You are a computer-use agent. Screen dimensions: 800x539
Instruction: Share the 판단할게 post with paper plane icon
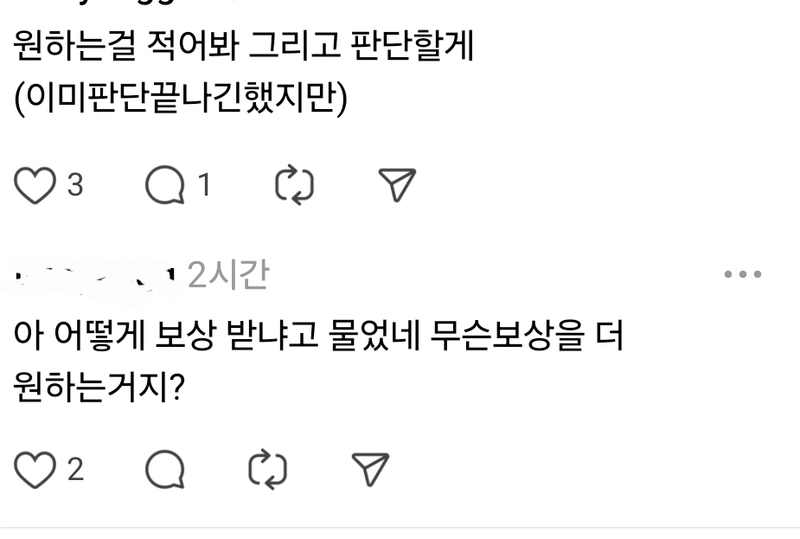[397, 184]
